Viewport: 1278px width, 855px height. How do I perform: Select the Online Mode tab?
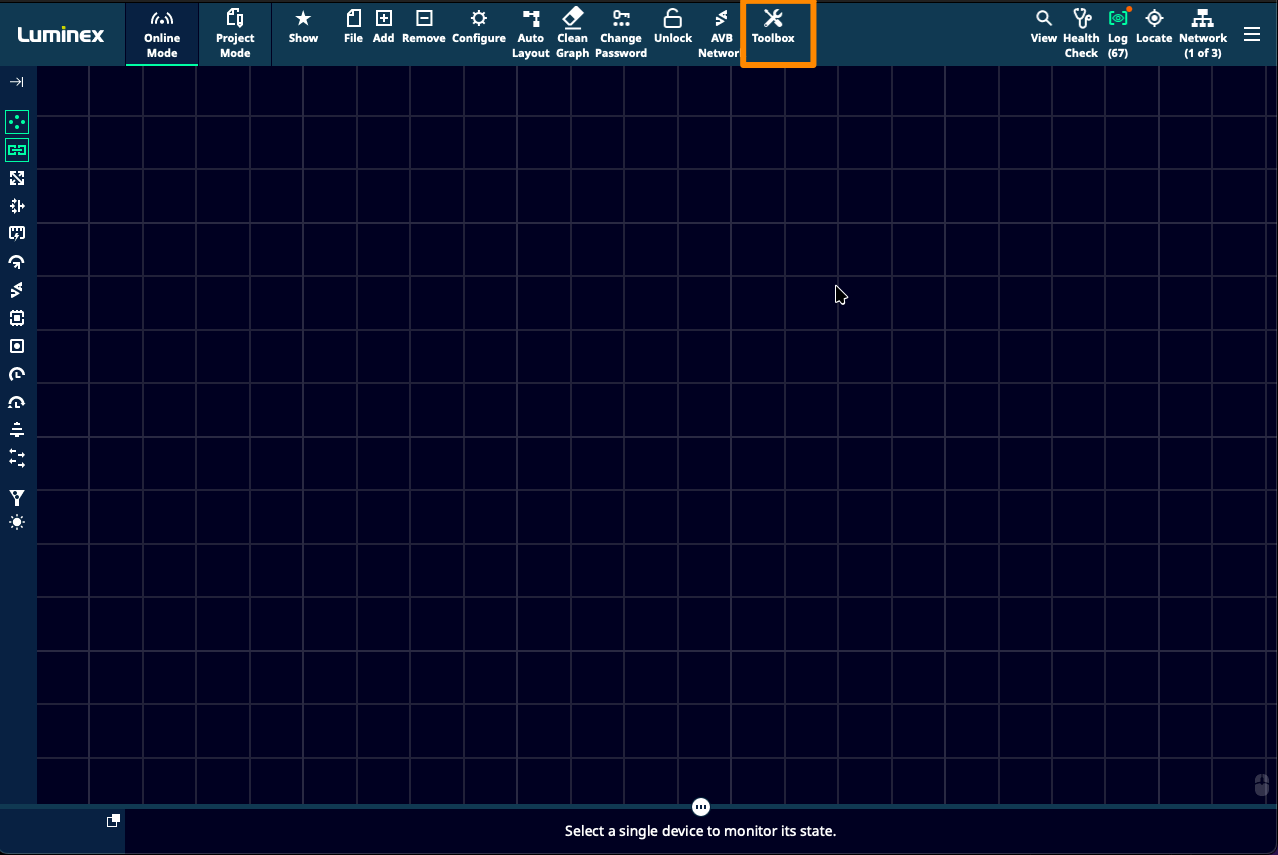pyautogui.click(x=162, y=33)
